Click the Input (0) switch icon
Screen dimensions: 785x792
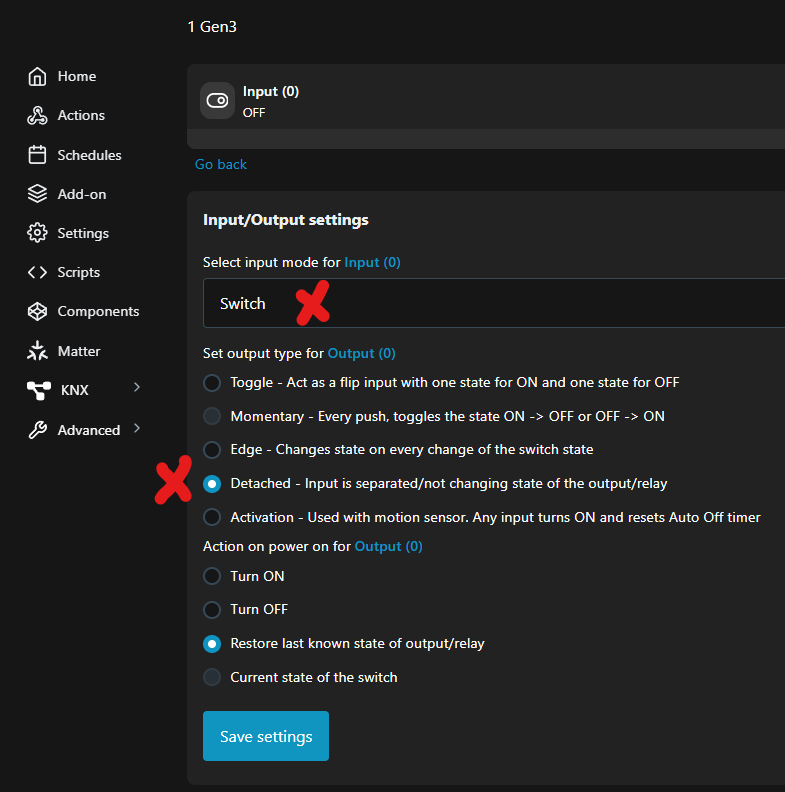[217, 101]
